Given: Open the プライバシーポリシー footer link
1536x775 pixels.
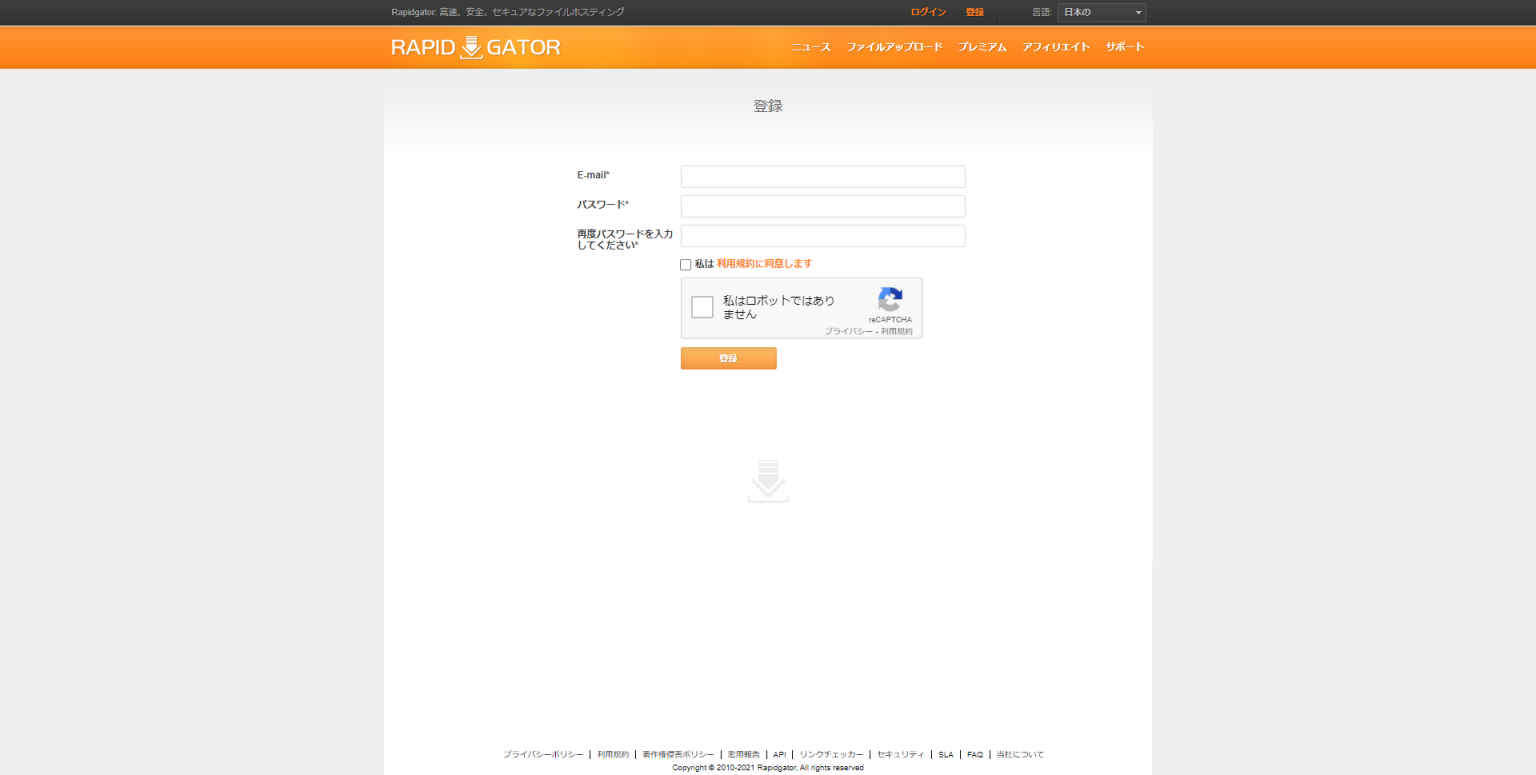Looking at the screenshot, I should pos(541,754).
